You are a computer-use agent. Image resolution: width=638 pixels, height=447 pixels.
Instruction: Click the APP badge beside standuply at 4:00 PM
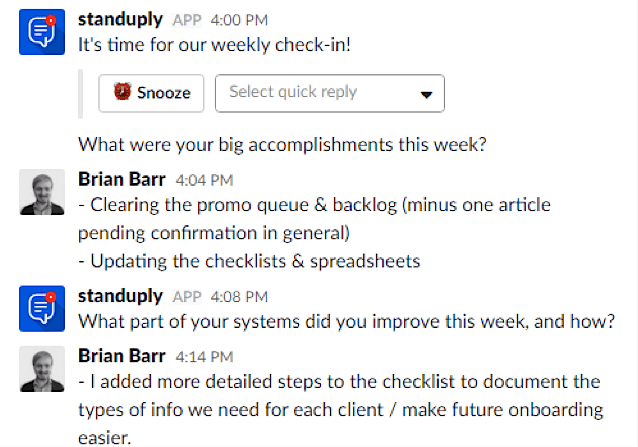pos(187,20)
